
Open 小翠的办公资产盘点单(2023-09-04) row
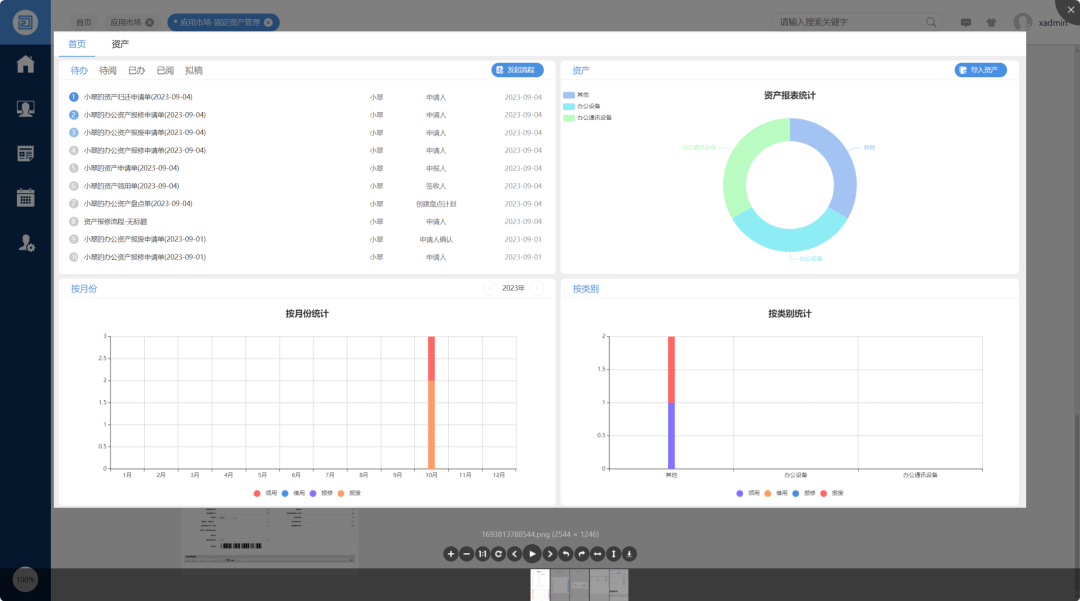306,204
